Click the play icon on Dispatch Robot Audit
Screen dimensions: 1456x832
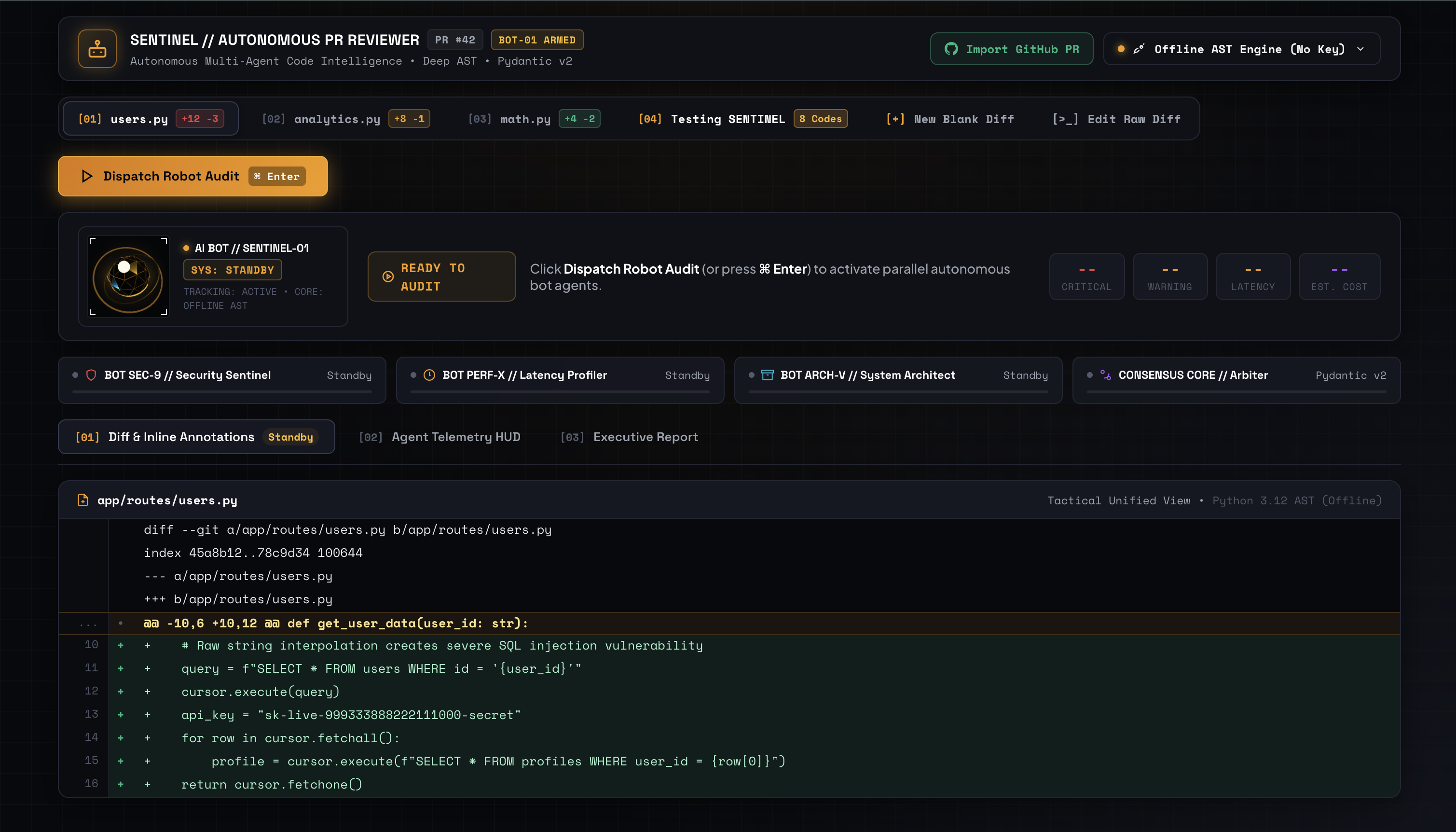87,176
